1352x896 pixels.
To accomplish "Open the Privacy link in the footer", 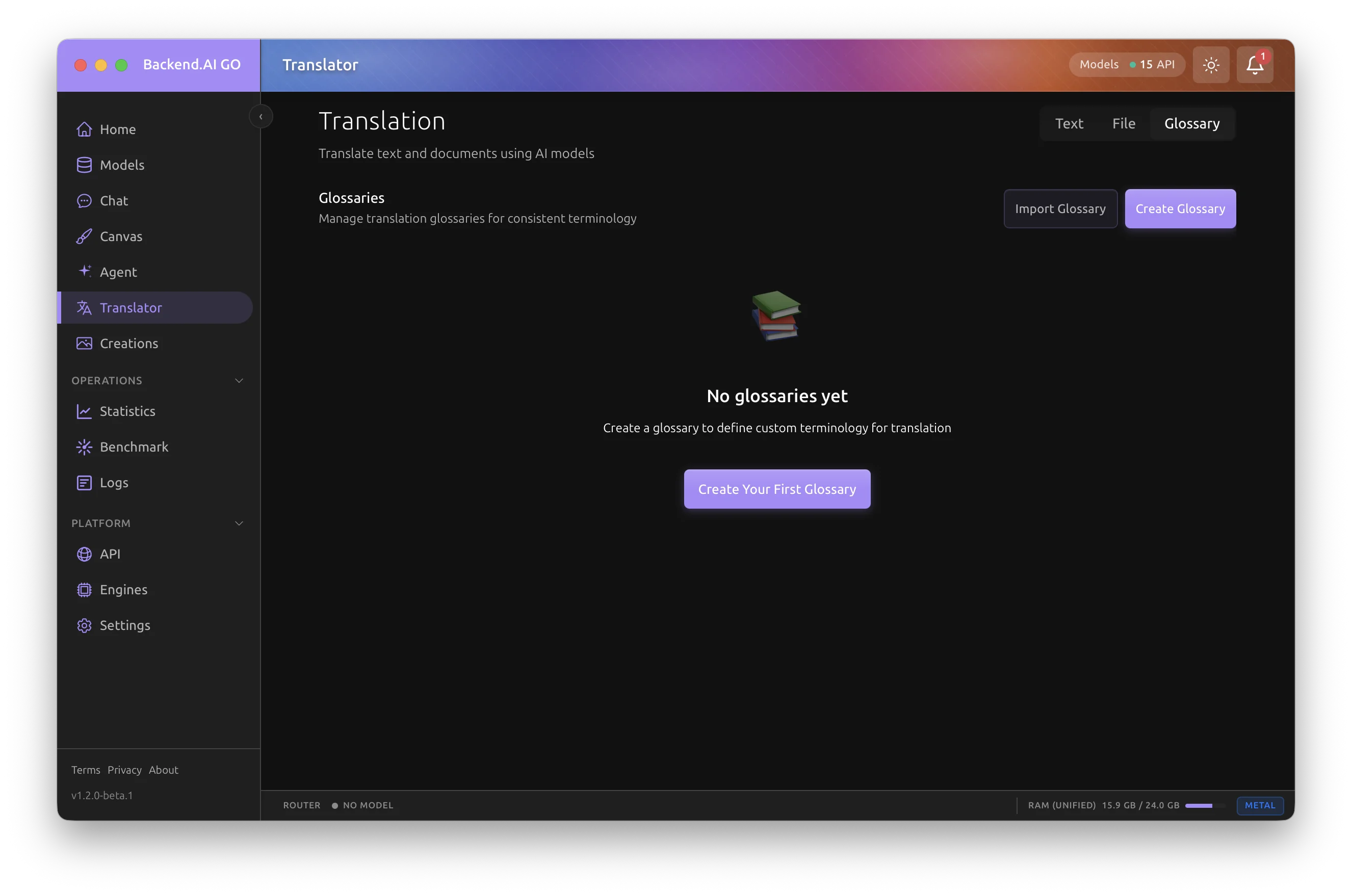I will 124,770.
